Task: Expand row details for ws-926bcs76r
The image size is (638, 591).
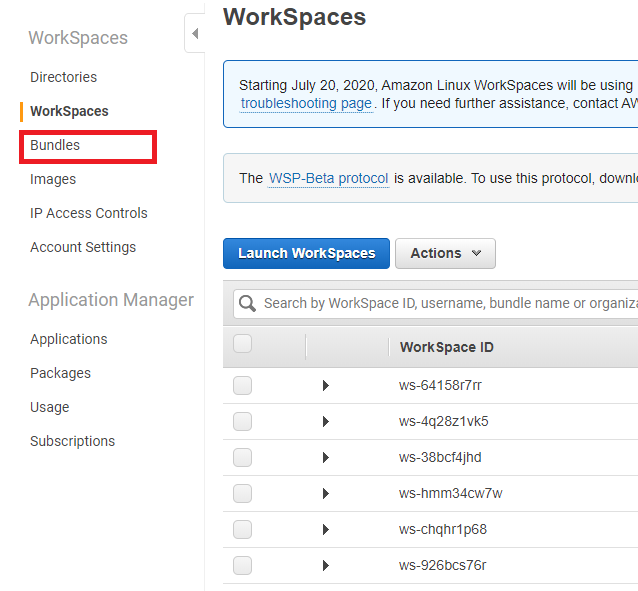Action: 325,566
